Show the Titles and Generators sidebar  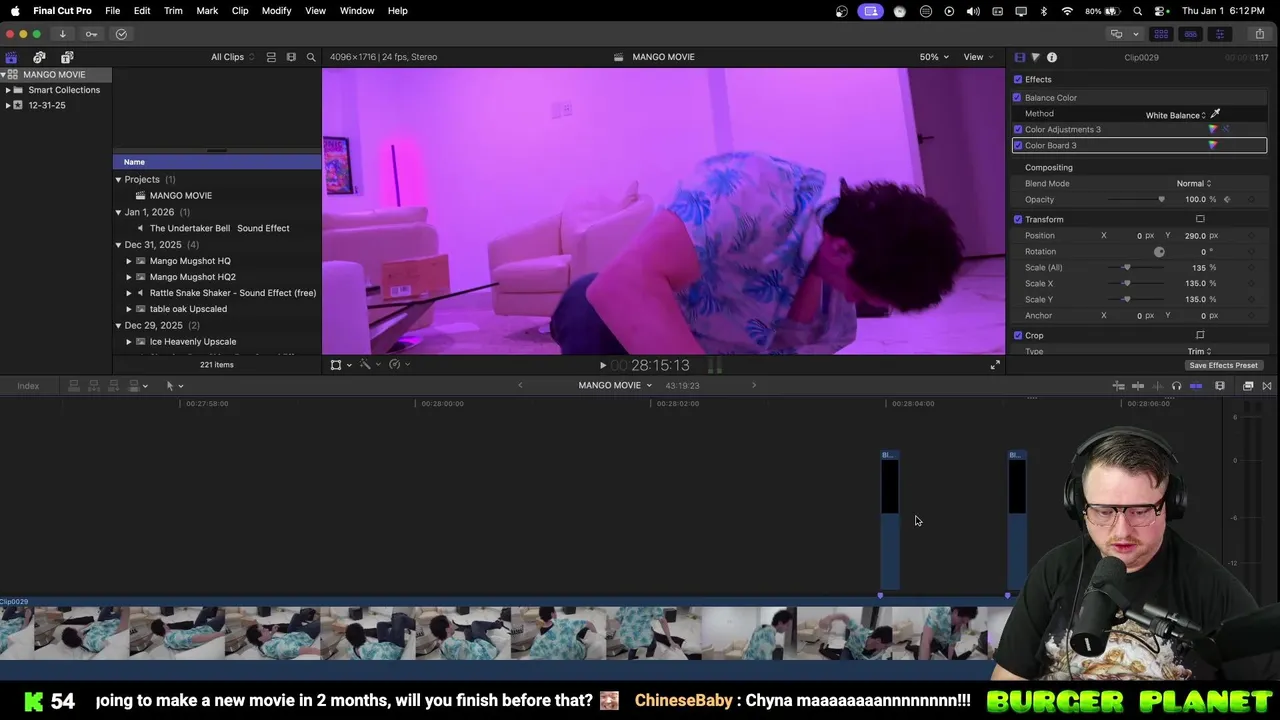click(67, 57)
